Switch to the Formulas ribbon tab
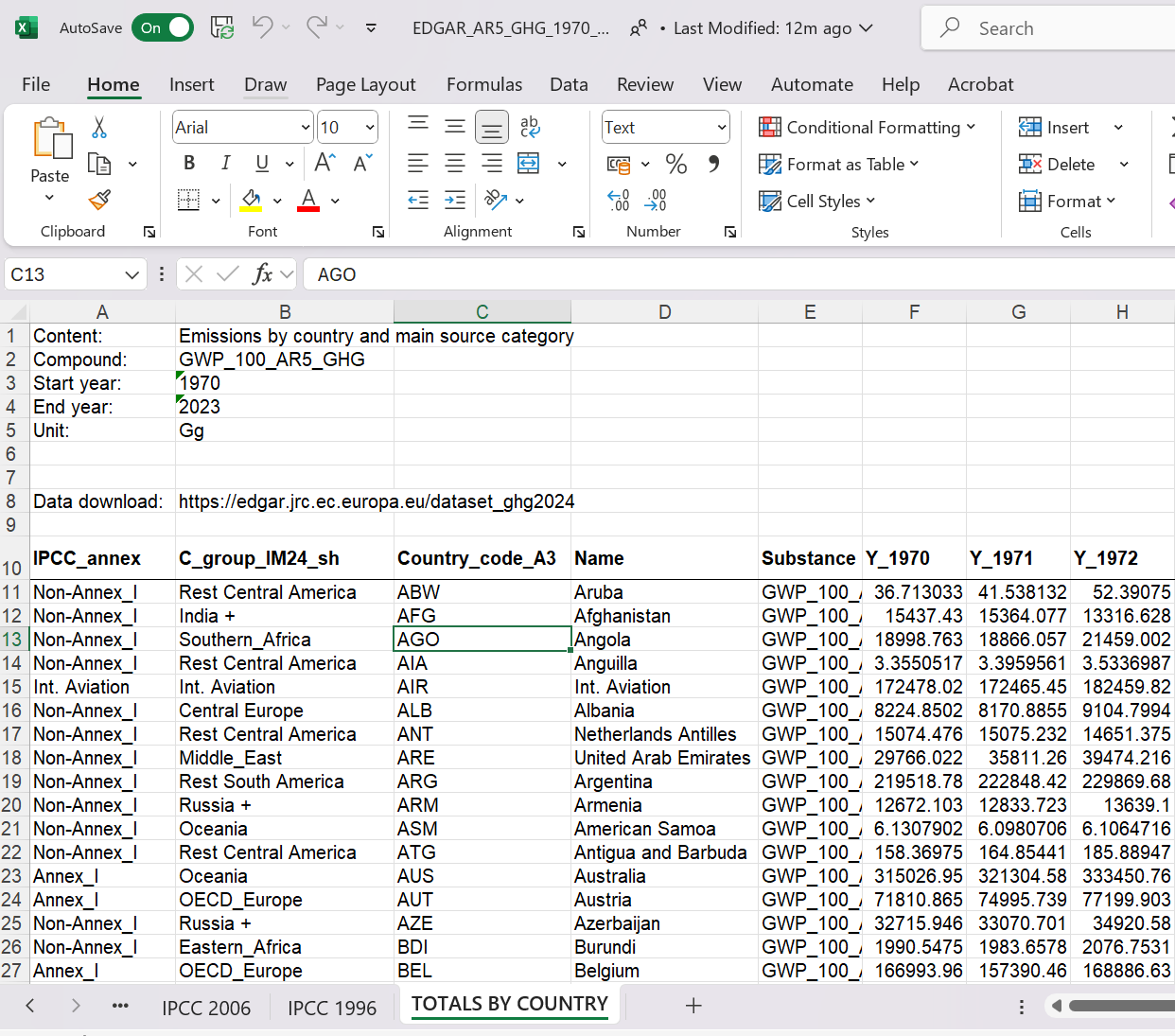1175x1036 pixels. tap(484, 84)
